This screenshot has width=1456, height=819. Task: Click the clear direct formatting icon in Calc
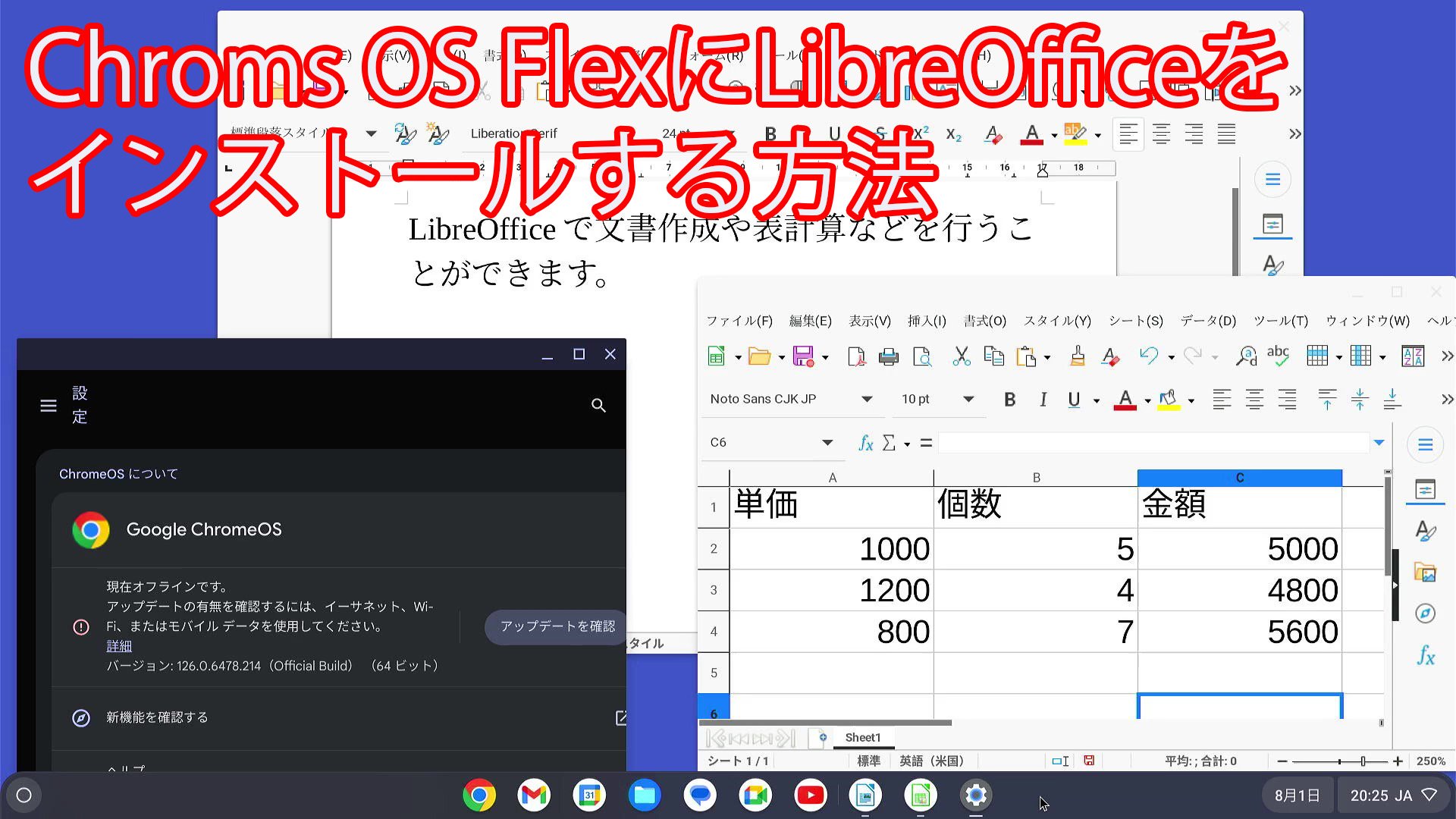point(1111,356)
